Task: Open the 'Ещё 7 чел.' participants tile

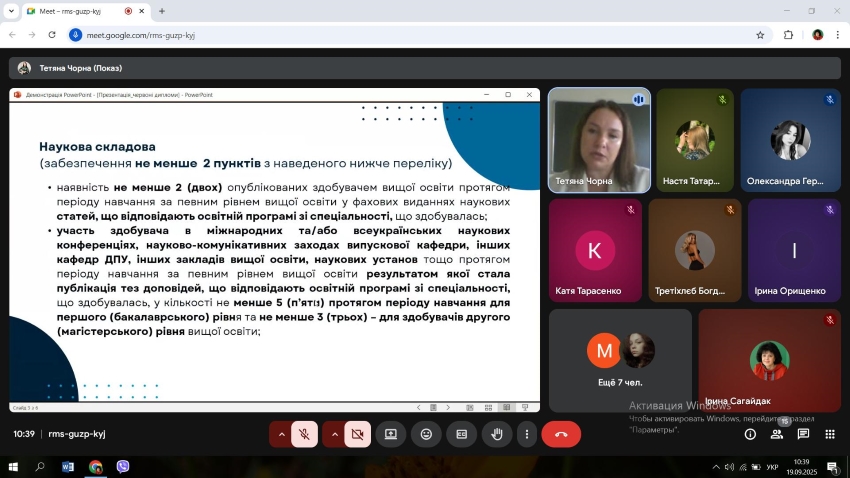Action: tap(619, 360)
